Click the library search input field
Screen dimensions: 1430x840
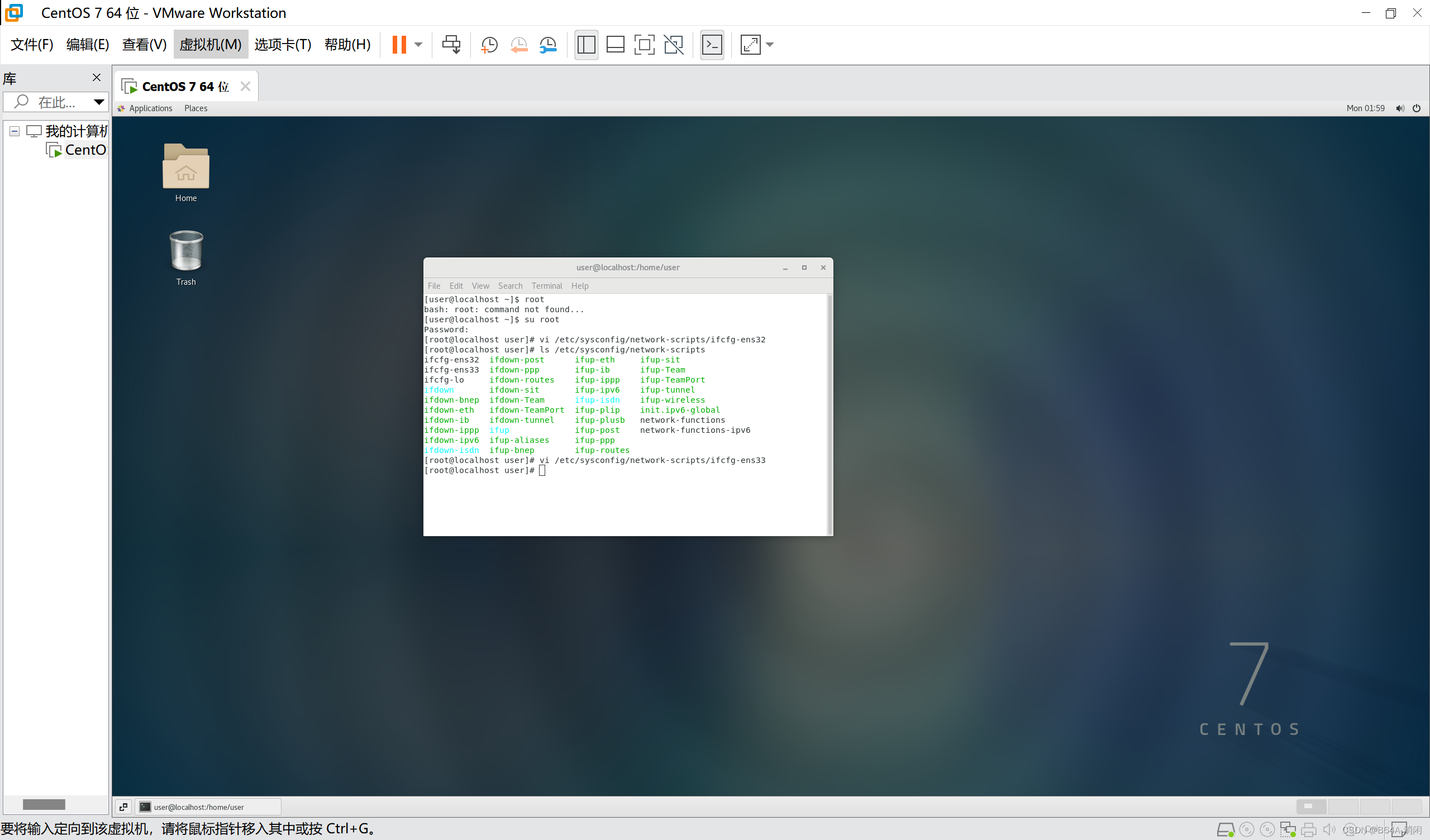point(55,102)
